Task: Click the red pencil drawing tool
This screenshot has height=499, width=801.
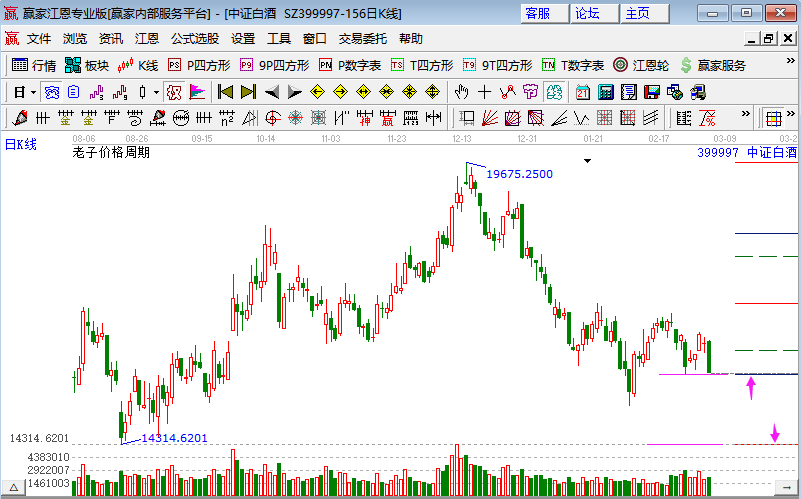Action: 20,118
